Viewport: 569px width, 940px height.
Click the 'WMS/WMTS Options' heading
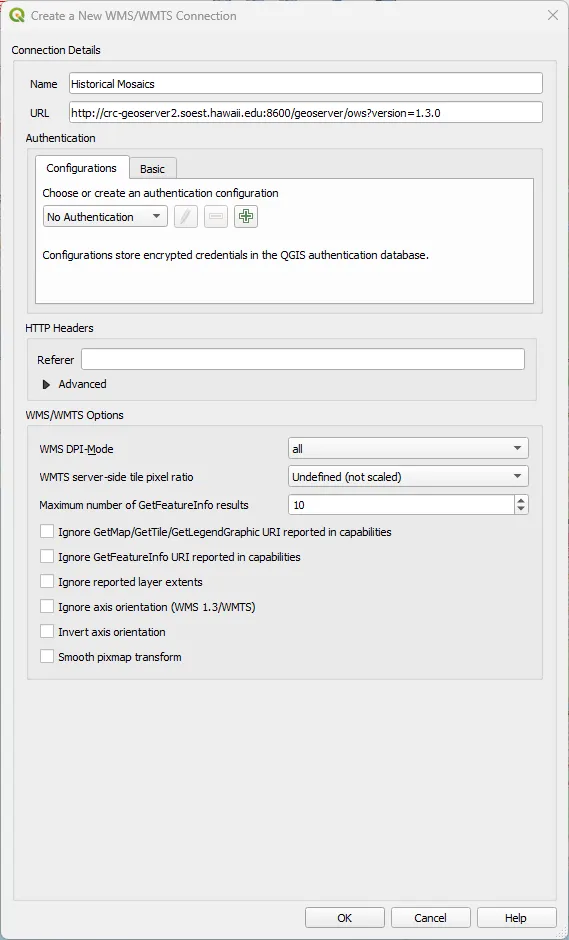(x=74, y=415)
